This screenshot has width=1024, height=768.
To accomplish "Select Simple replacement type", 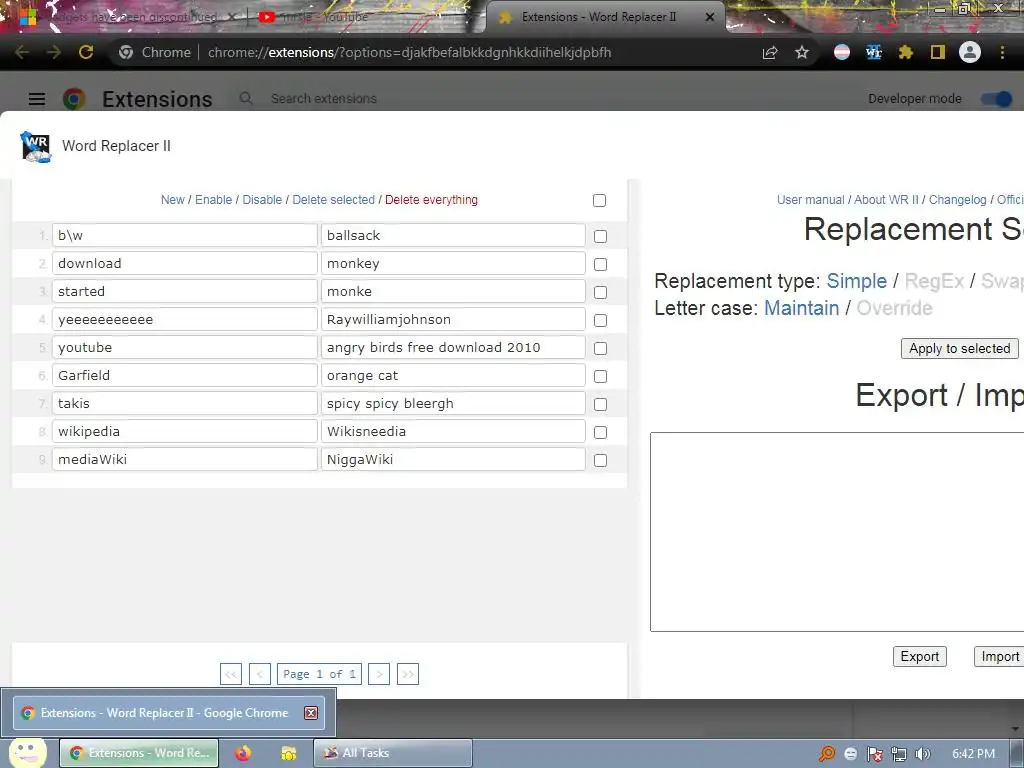I will click(x=857, y=281).
